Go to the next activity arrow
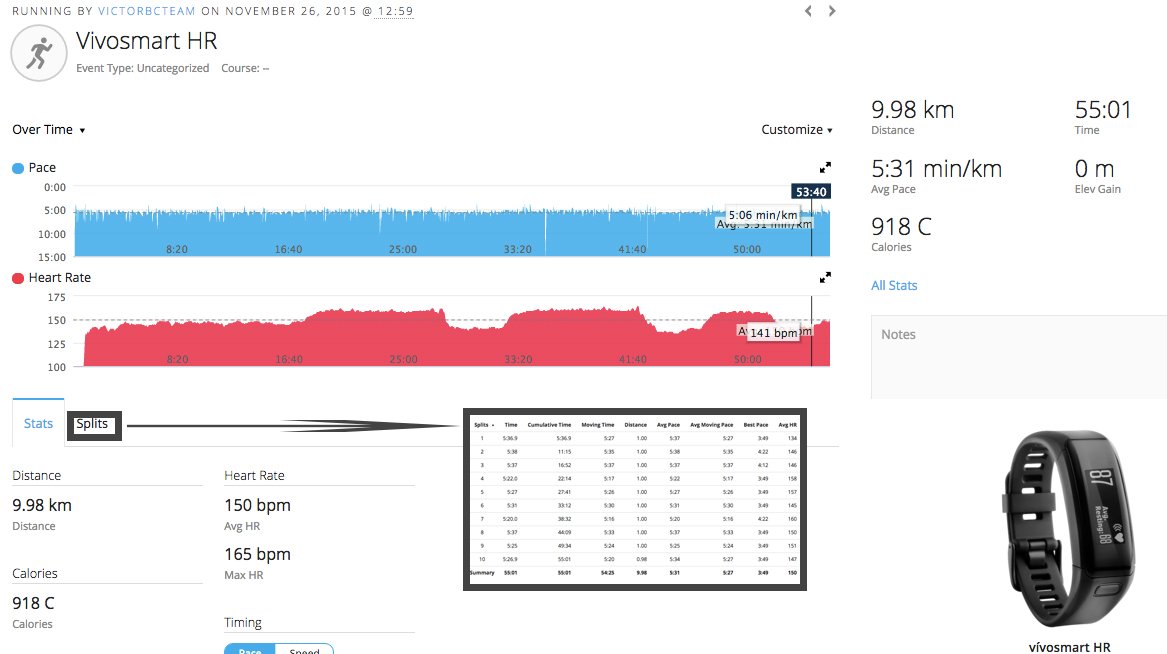The image size is (1167, 654). [832, 11]
